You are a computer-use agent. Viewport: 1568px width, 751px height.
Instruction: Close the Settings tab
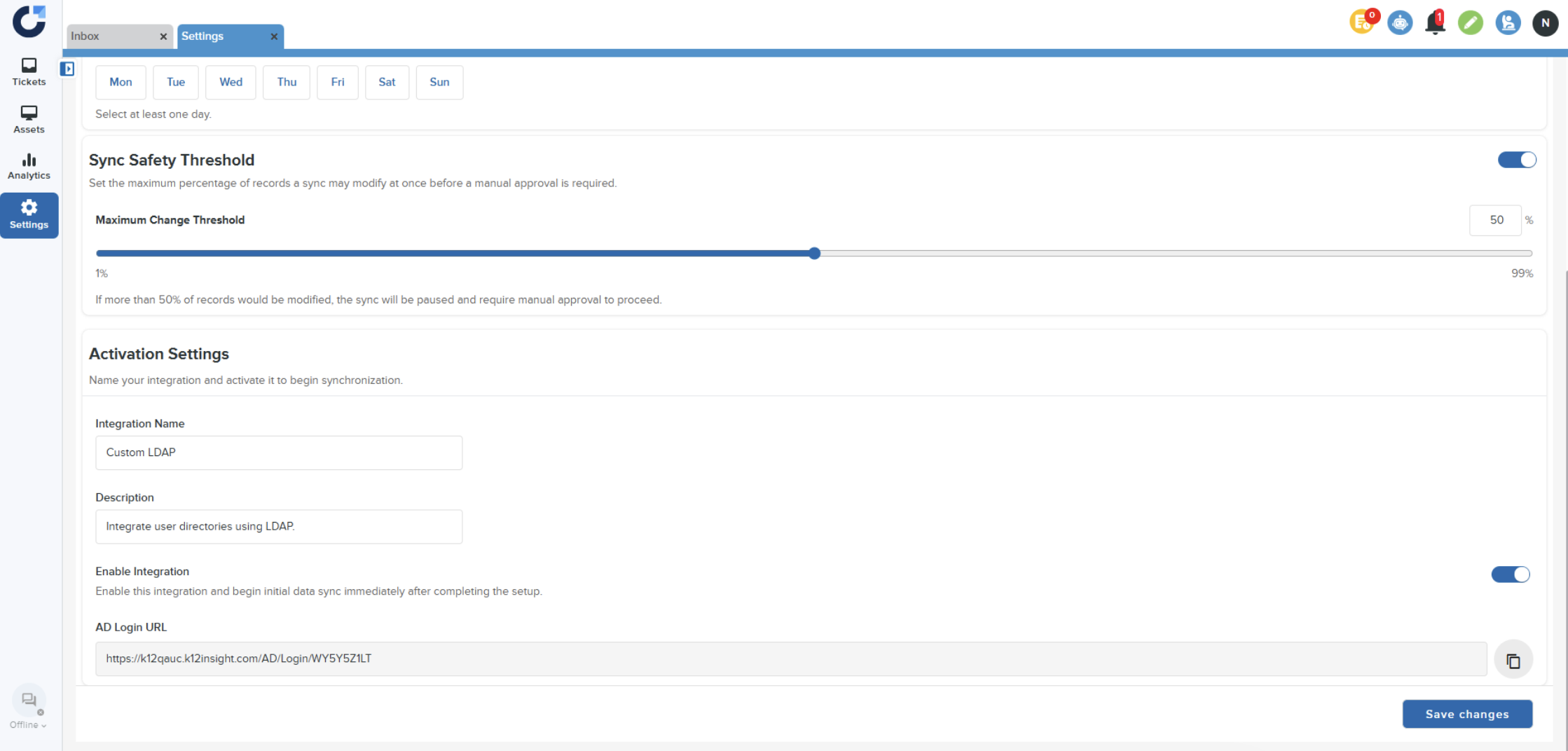coord(274,36)
